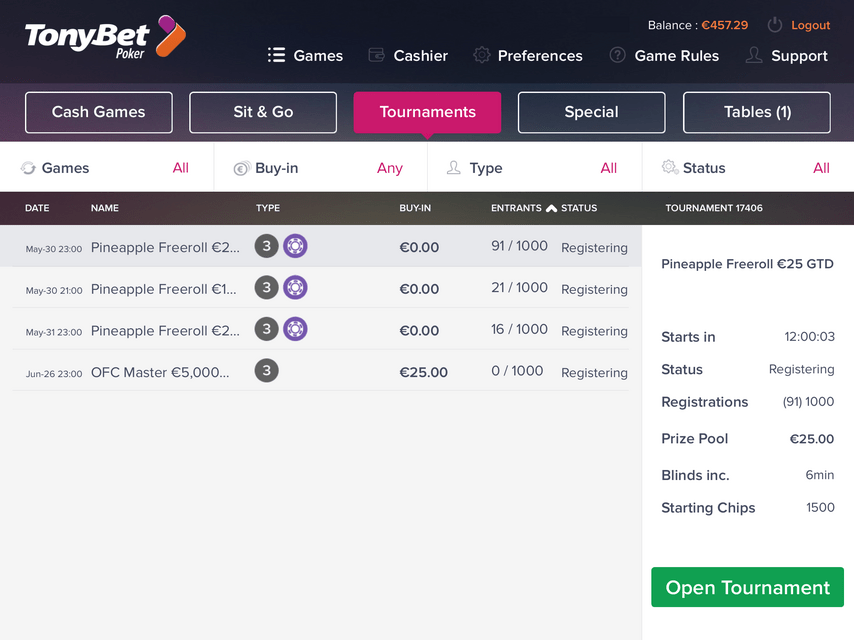Click the 3-card type icon for OFC Master
854x640 pixels.
pyautogui.click(x=266, y=371)
